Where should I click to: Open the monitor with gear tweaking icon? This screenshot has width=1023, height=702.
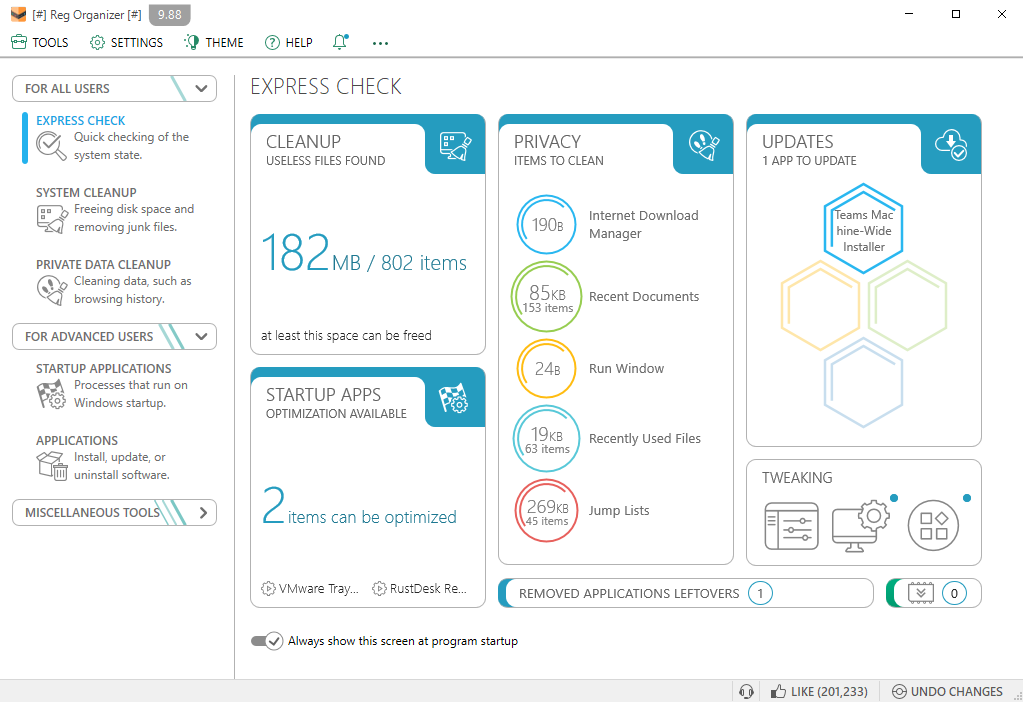click(x=861, y=526)
